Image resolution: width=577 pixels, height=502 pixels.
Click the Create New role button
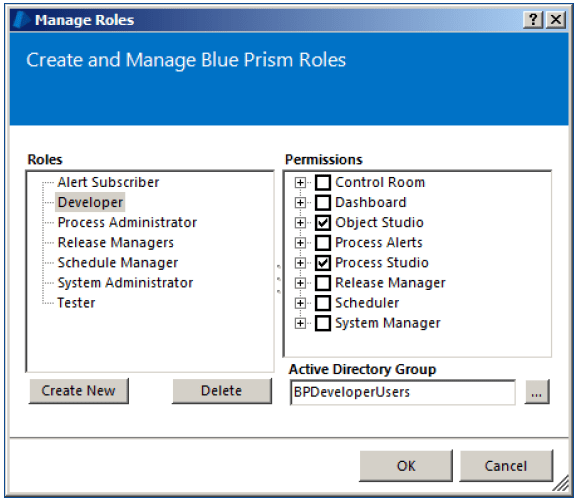pos(79,391)
